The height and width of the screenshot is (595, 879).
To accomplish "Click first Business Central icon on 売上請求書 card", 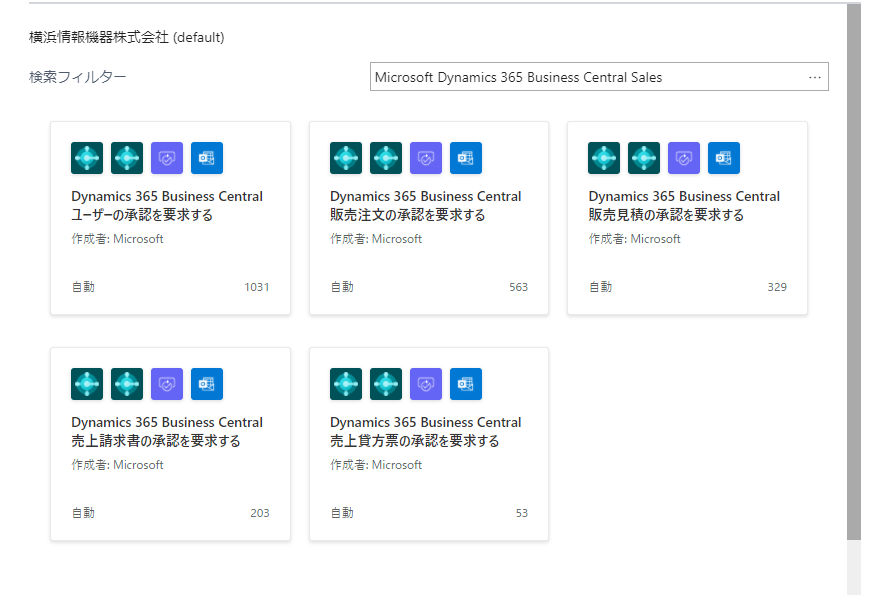I will point(87,384).
